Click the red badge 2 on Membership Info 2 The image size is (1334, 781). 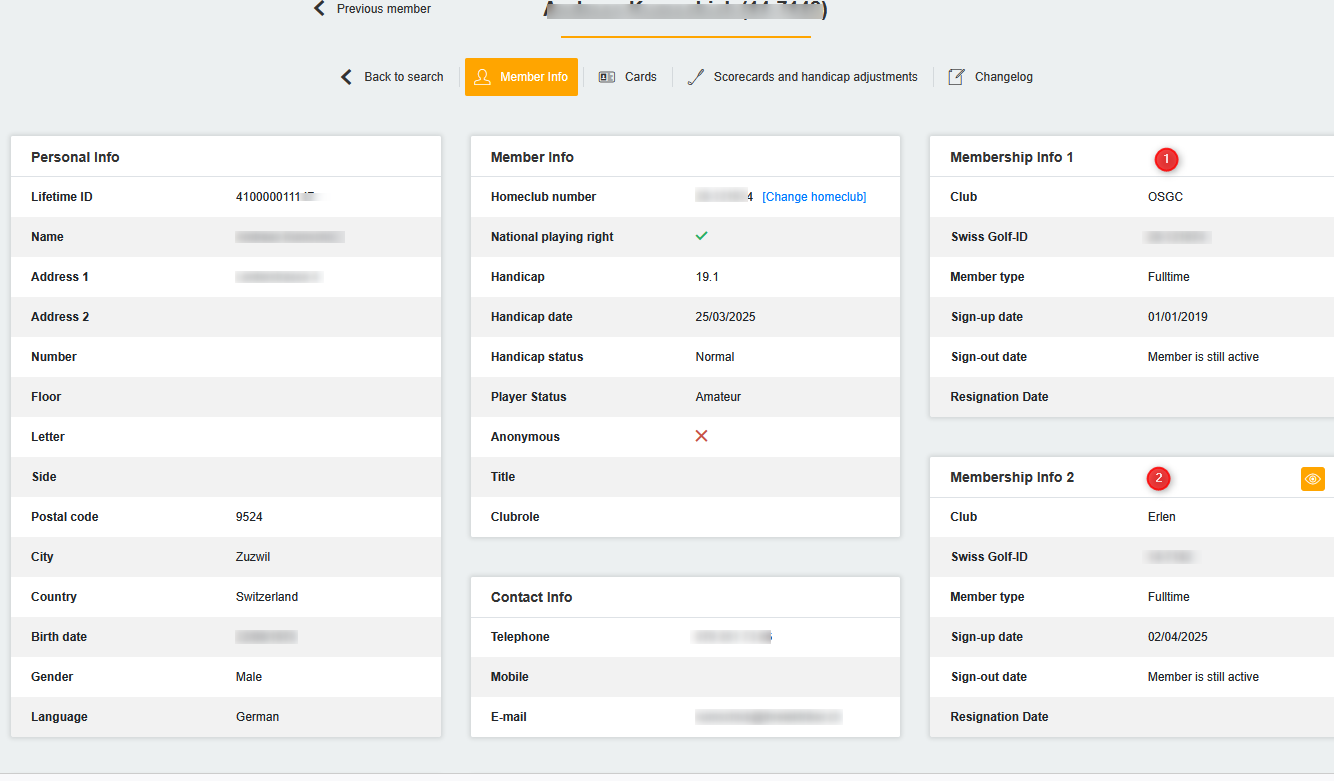1158,479
